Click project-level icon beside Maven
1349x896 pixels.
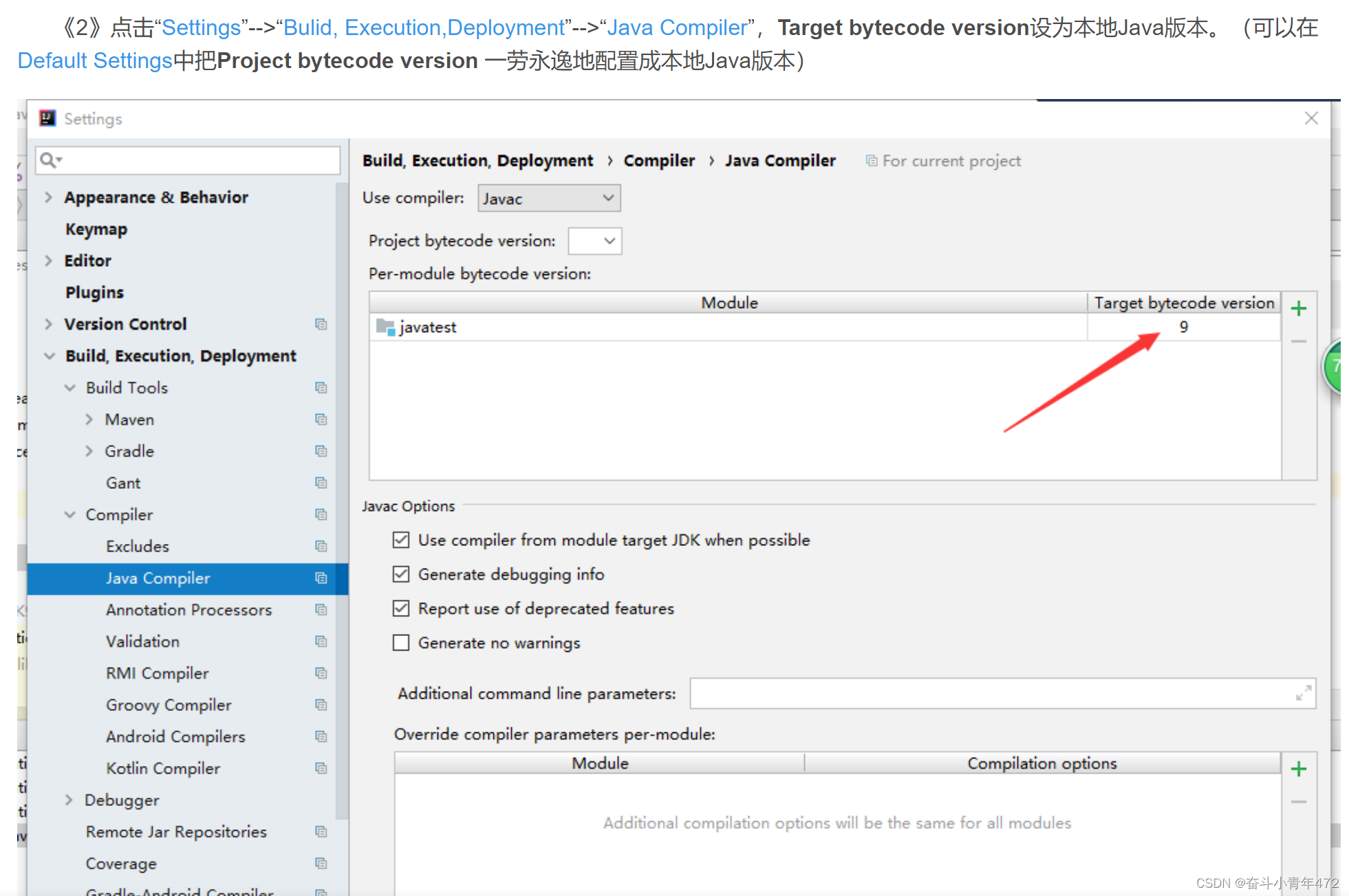[x=321, y=419]
